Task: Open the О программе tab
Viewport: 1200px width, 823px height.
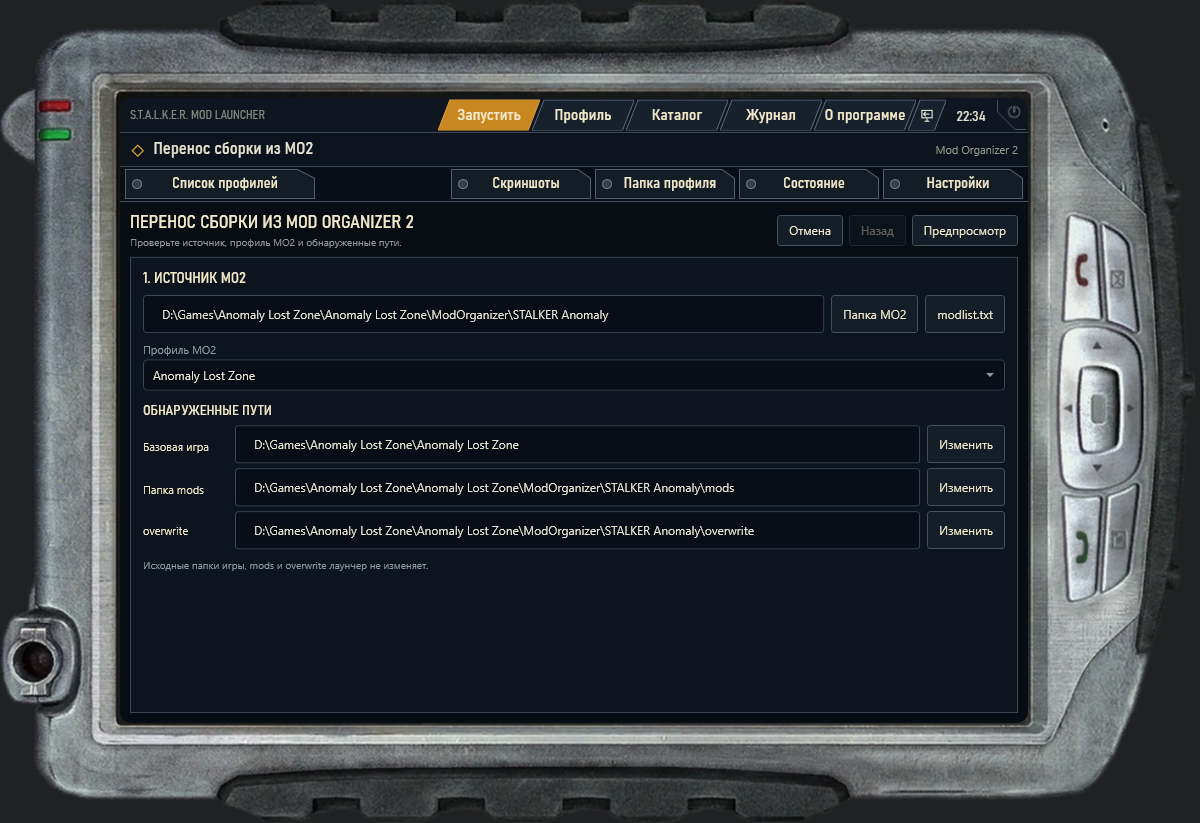Action: (x=865, y=115)
